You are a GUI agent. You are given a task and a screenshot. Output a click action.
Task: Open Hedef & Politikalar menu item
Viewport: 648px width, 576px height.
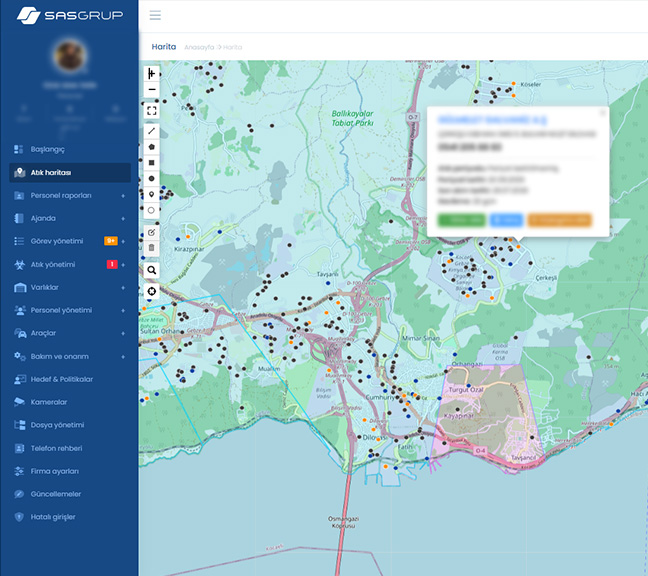coord(69,379)
